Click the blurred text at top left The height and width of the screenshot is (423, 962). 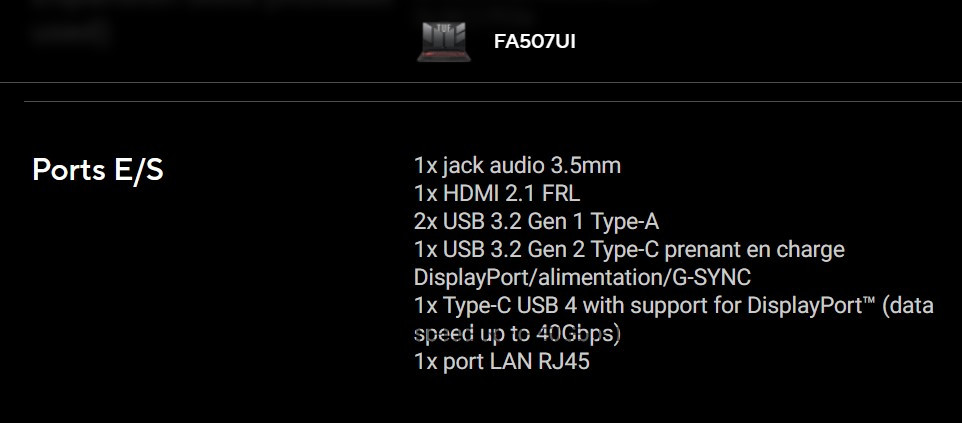pyautogui.click(x=70, y=30)
